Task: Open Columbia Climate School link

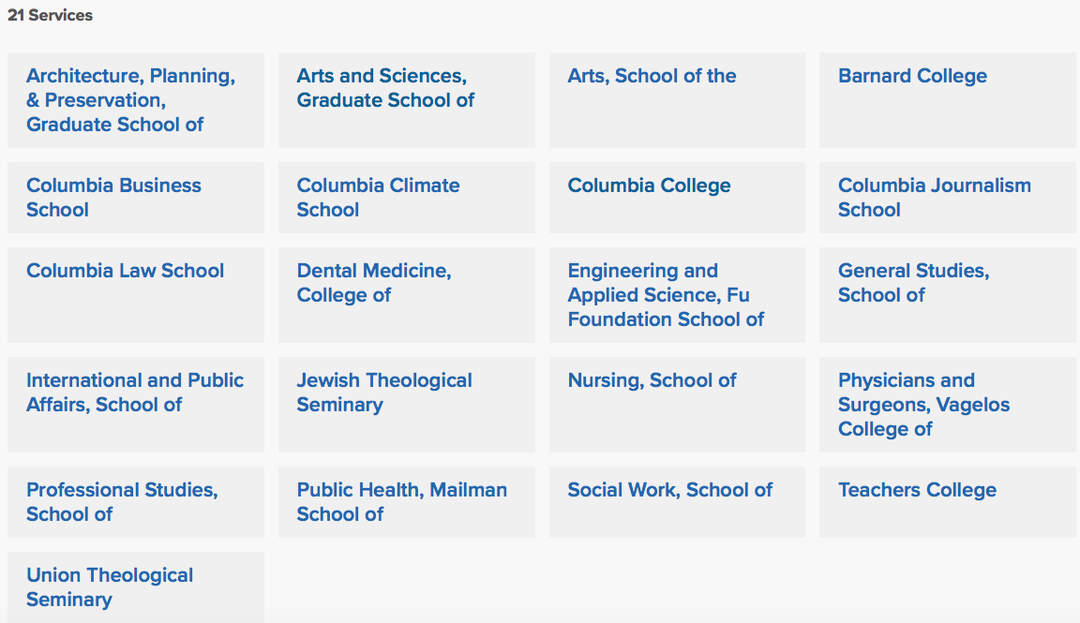Action: [378, 197]
